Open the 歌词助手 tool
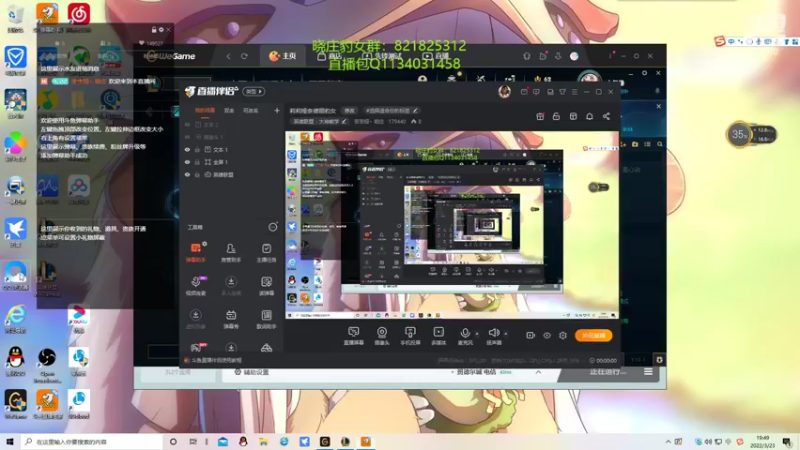 click(x=266, y=319)
